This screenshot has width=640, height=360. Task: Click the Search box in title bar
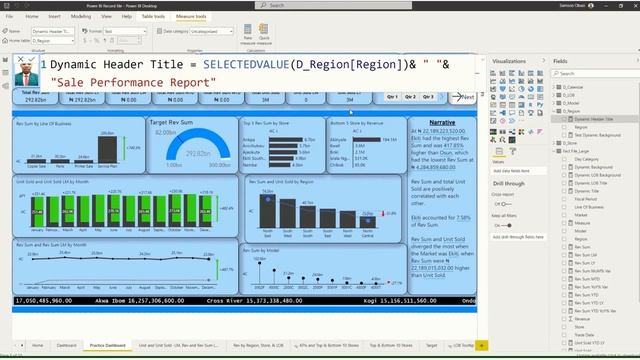coord(333,5)
